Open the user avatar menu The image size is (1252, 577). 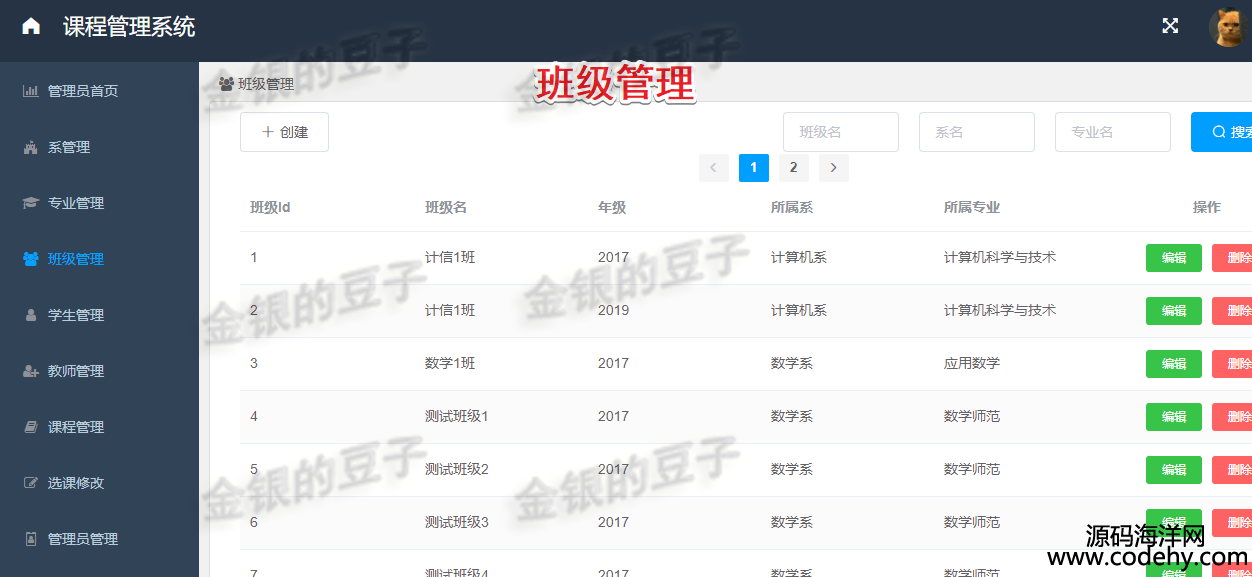coord(1229,27)
